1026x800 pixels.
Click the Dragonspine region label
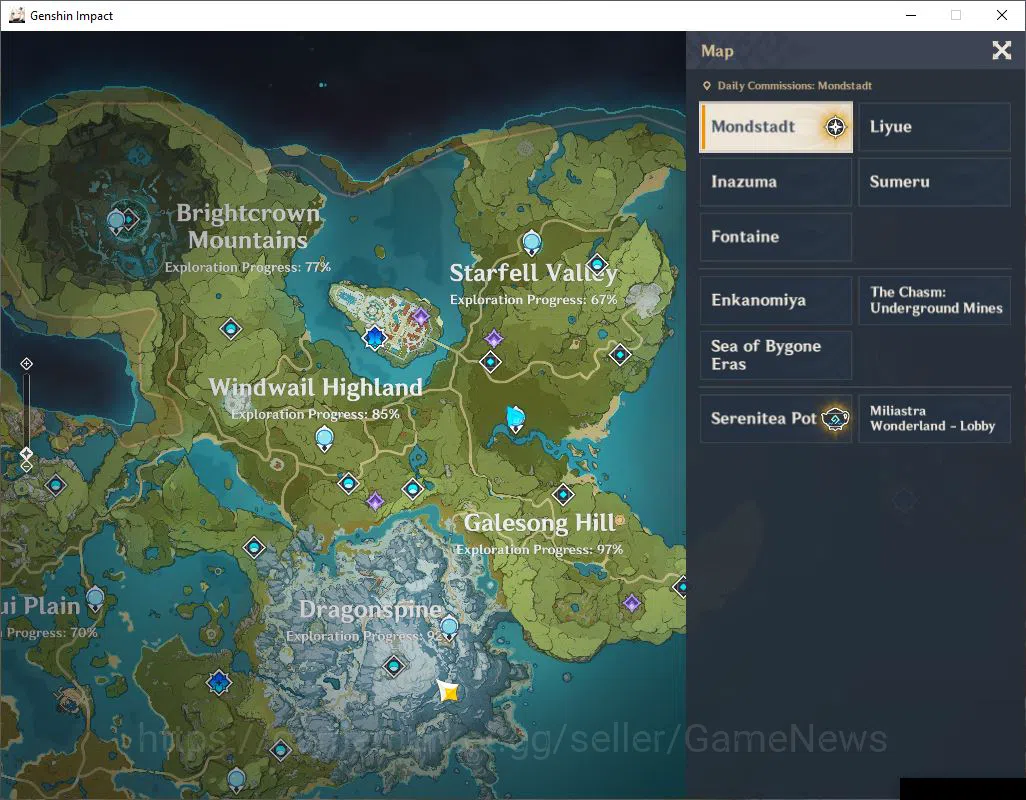click(370, 609)
